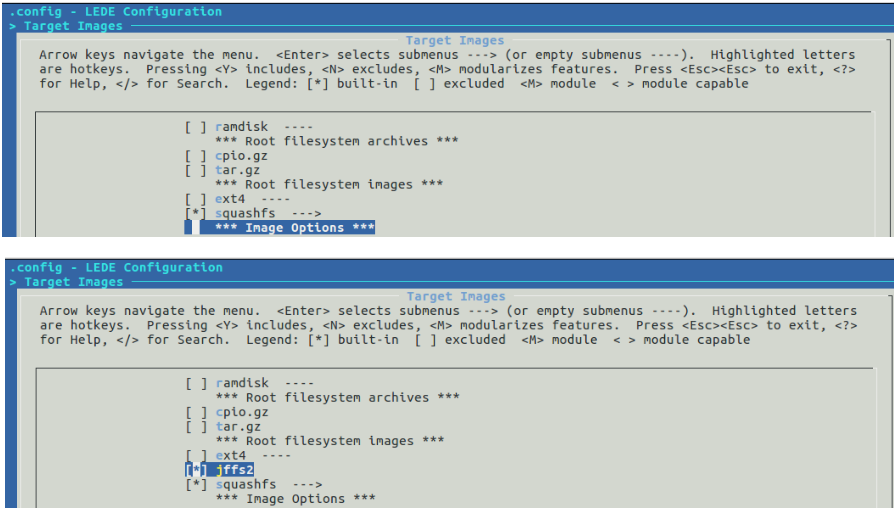Select the '*** Image Options ***' row in the bottom panel
The height and width of the screenshot is (508, 894).
coord(296,499)
